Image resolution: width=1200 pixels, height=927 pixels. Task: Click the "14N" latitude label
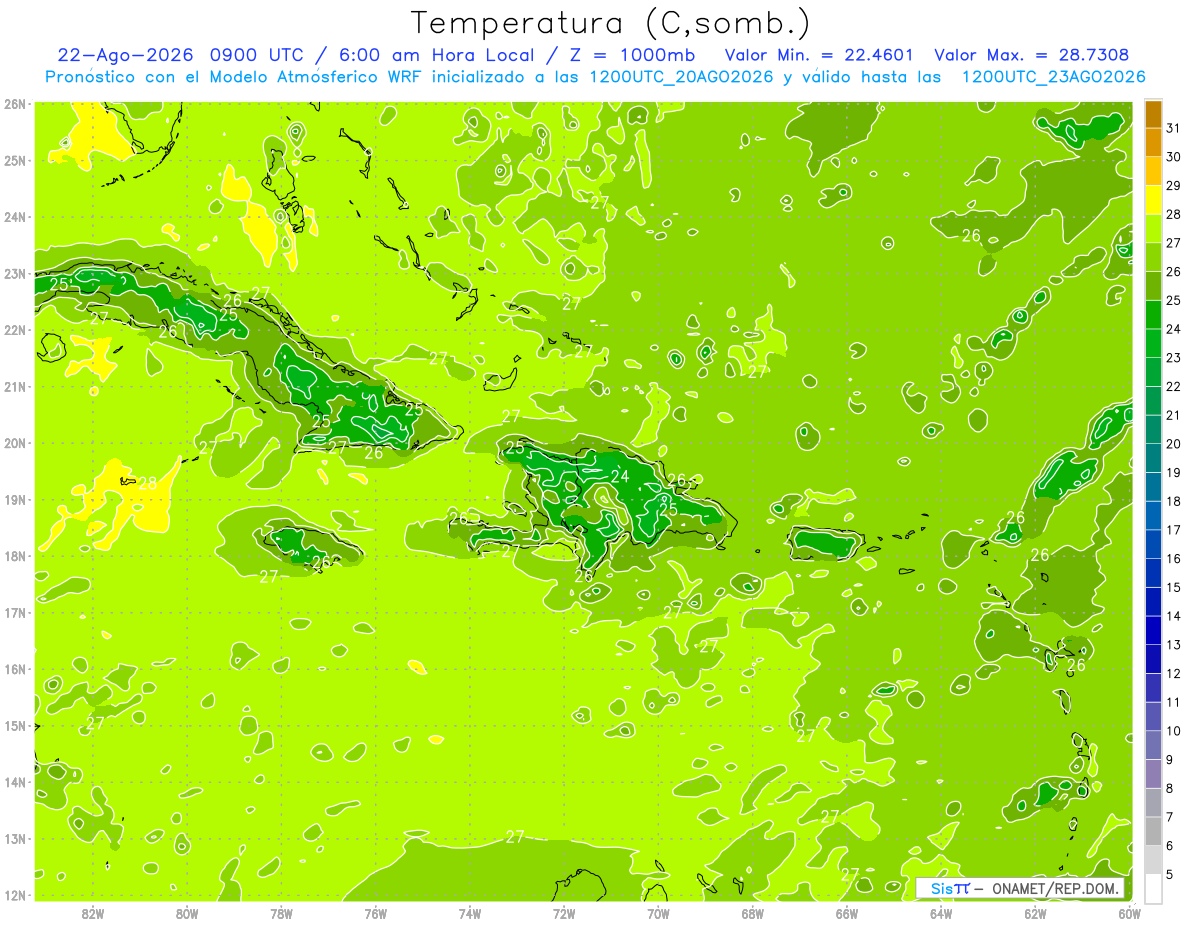point(15,782)
